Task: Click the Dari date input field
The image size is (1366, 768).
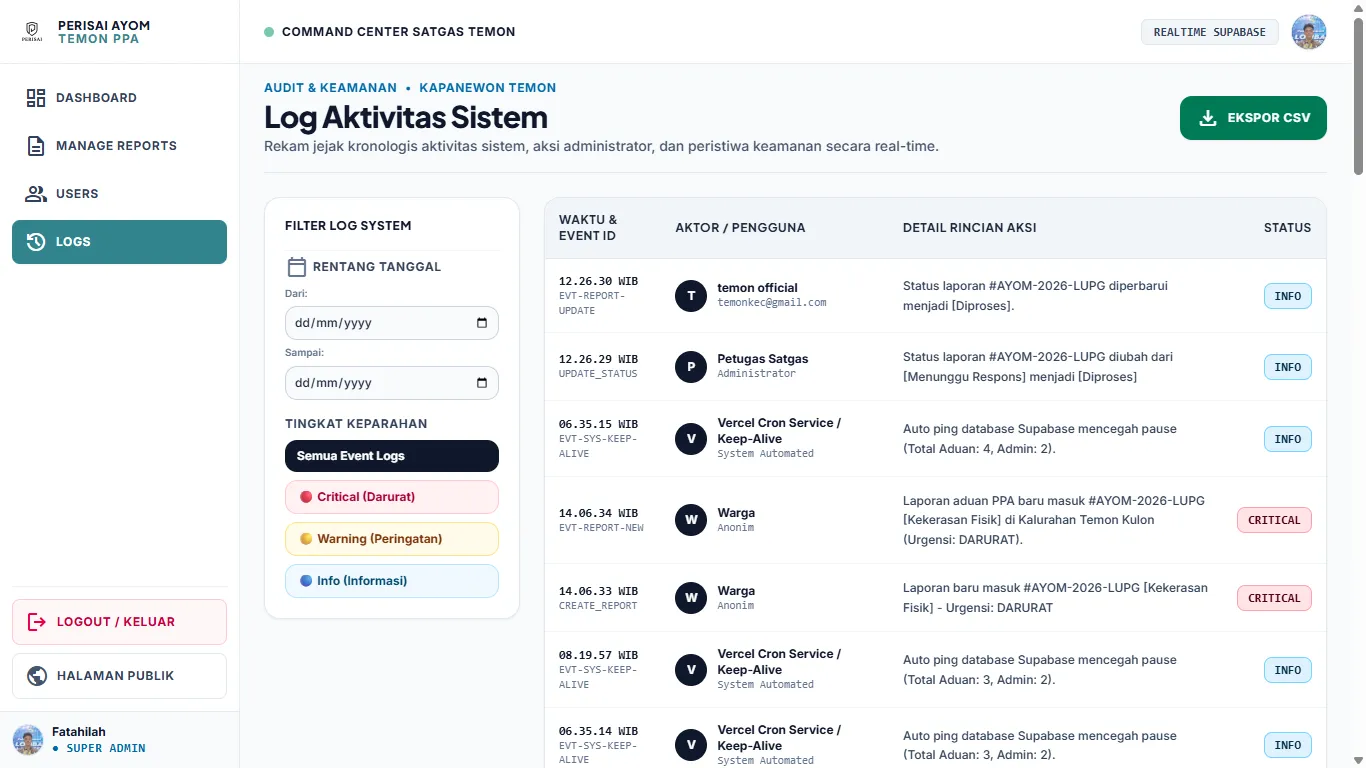Action: (x=392, y=323)
